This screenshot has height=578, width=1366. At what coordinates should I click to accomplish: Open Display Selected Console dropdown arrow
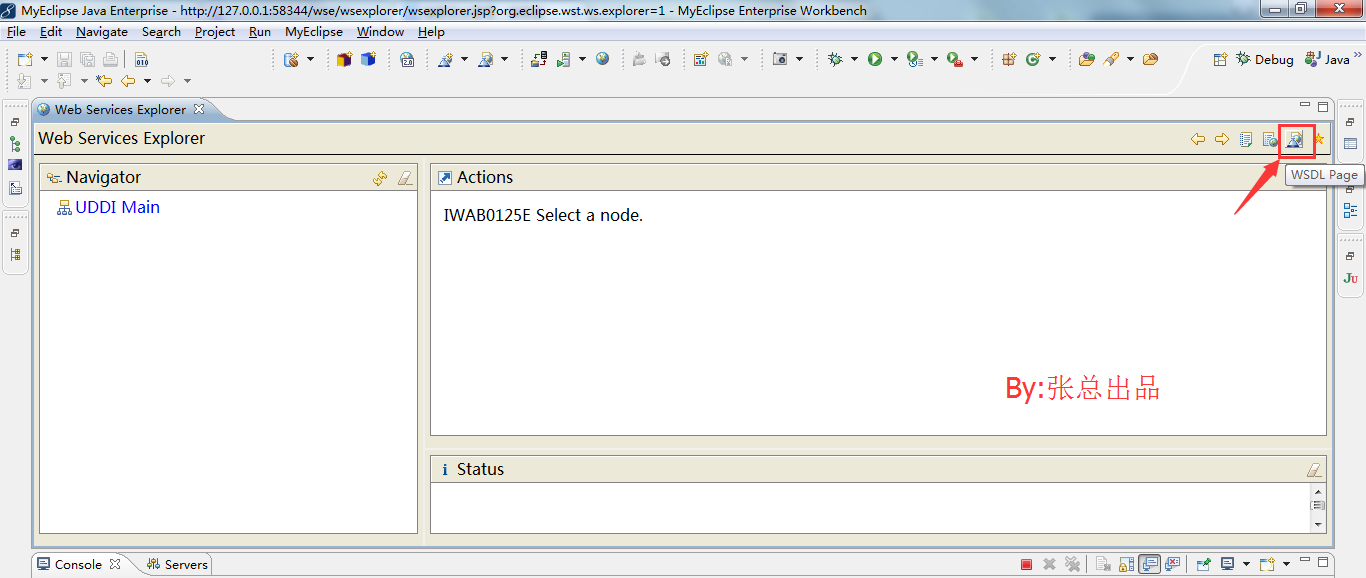click(x=1246, y=564)
